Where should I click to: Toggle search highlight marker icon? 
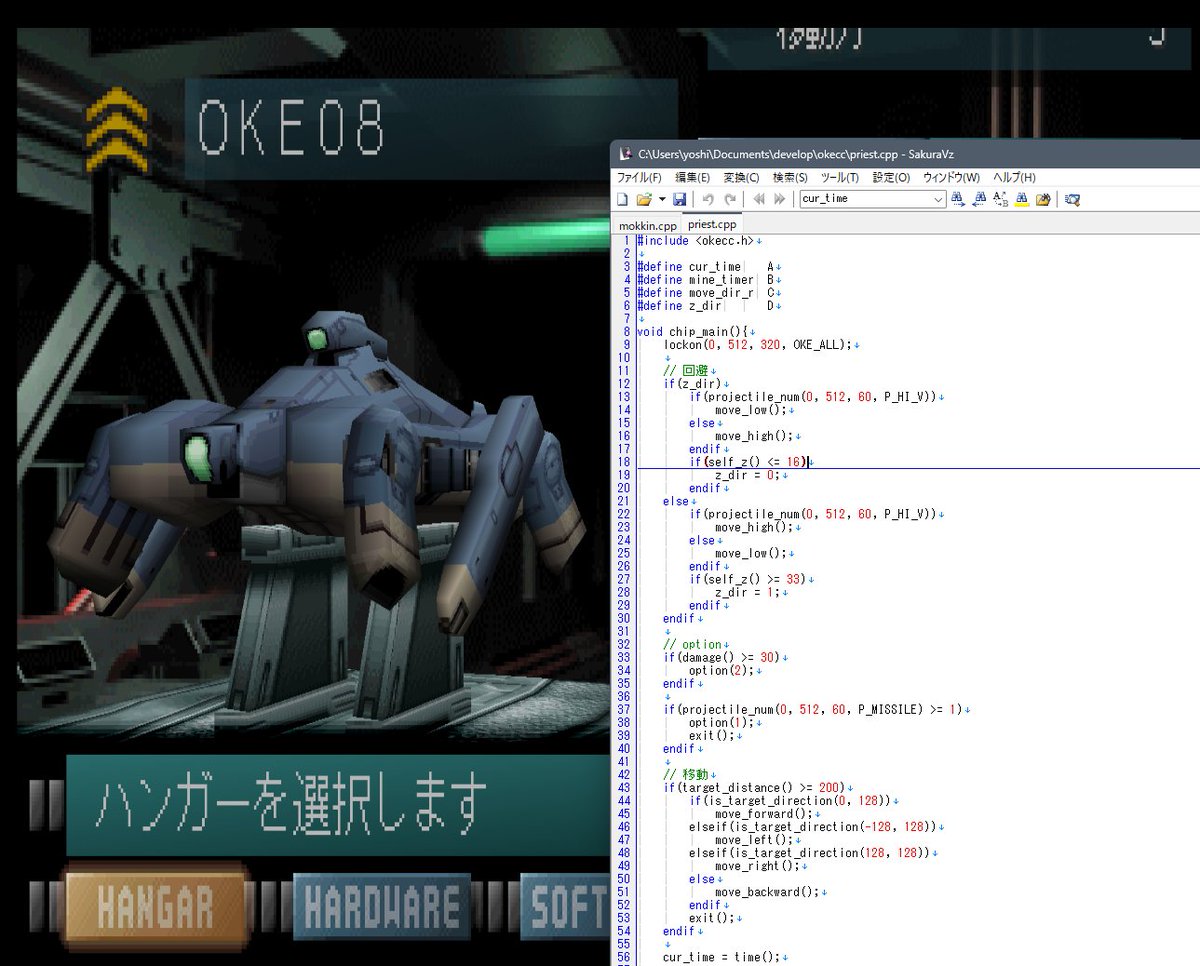pos(1022,199)
